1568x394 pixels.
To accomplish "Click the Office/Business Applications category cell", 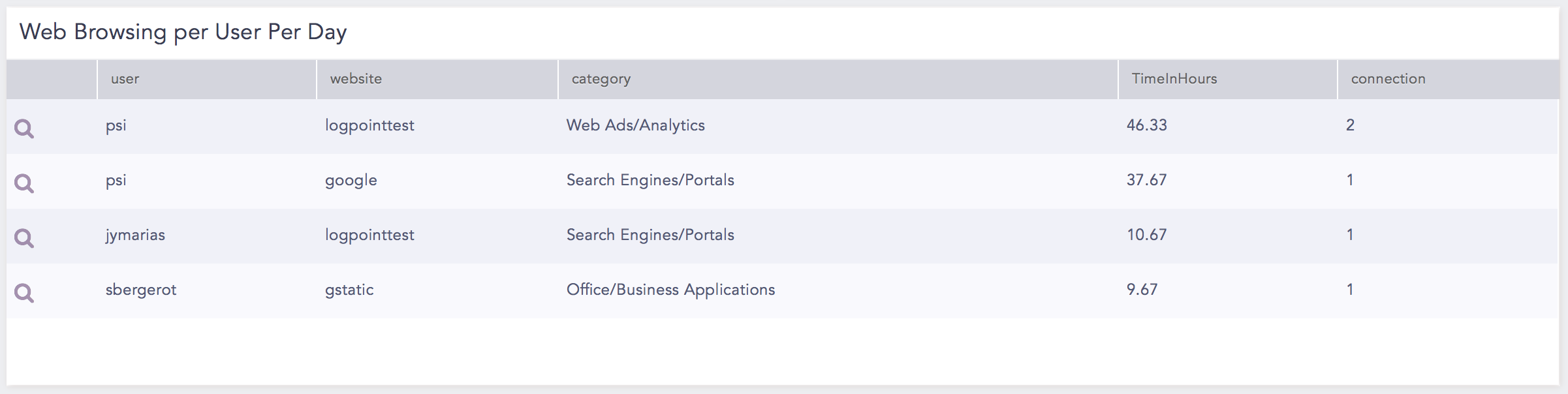I will tap(670, 290).
